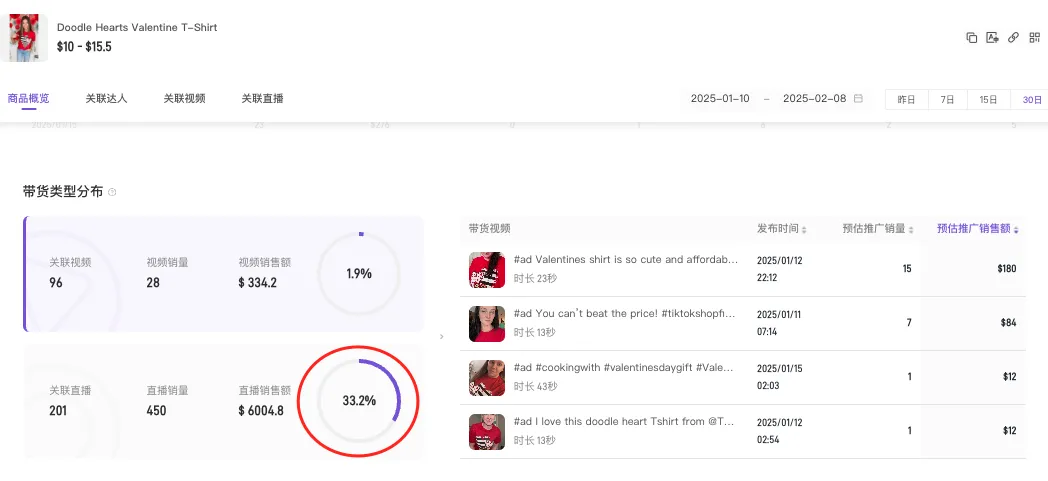Click the $84 estimated sales cell
Image resolution: width=1048 pixels, height=481 pixels.
[1009, 323]
